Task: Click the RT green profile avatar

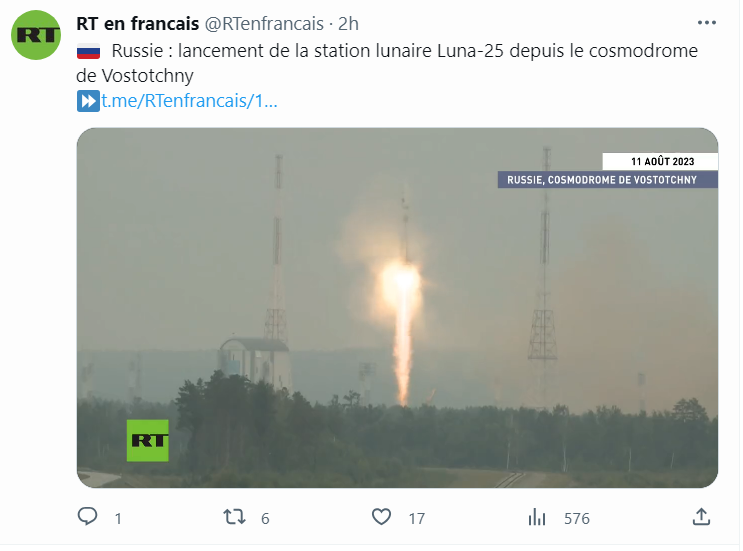Action: [36, 35]
